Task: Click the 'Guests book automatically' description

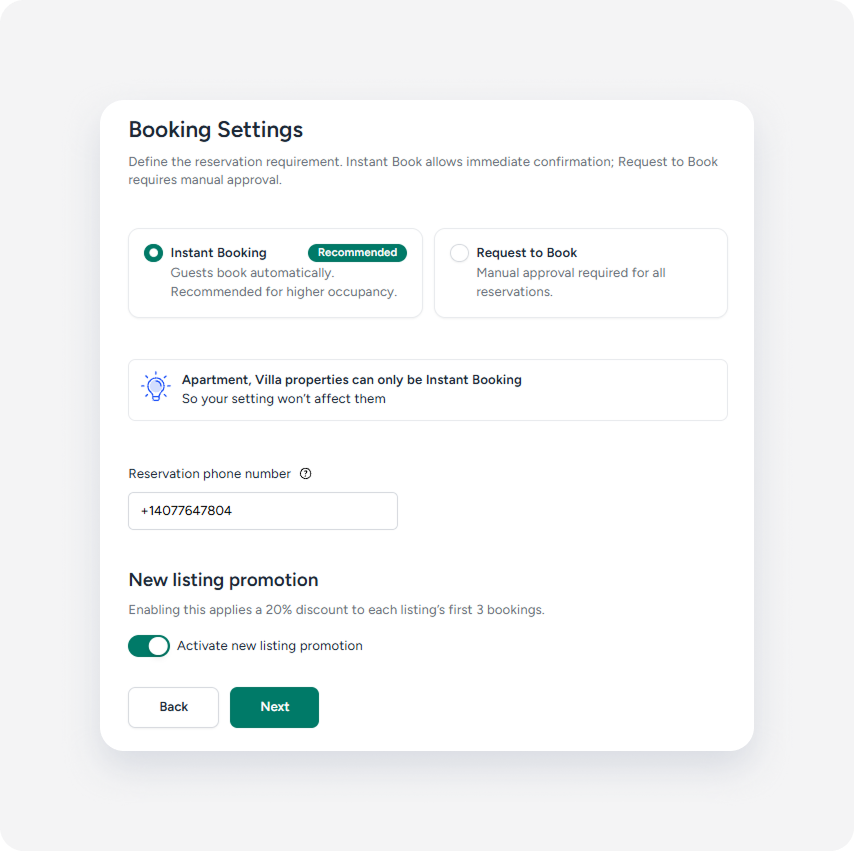Action: tap(284, 282)
